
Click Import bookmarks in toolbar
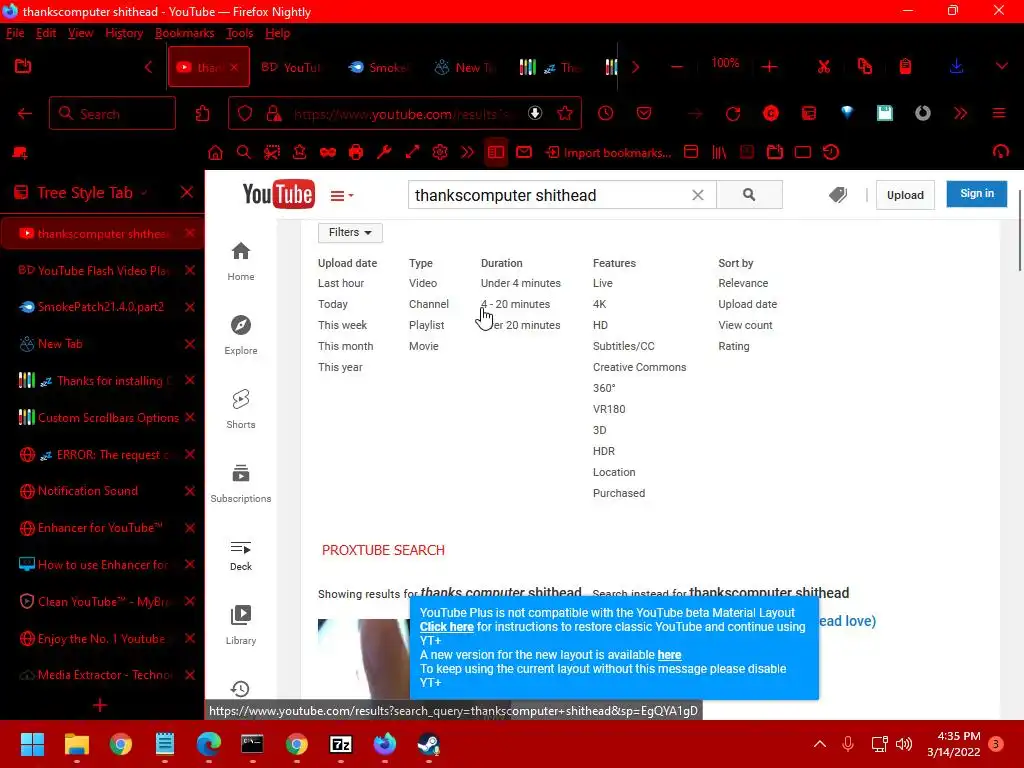(x=609, y=153)
